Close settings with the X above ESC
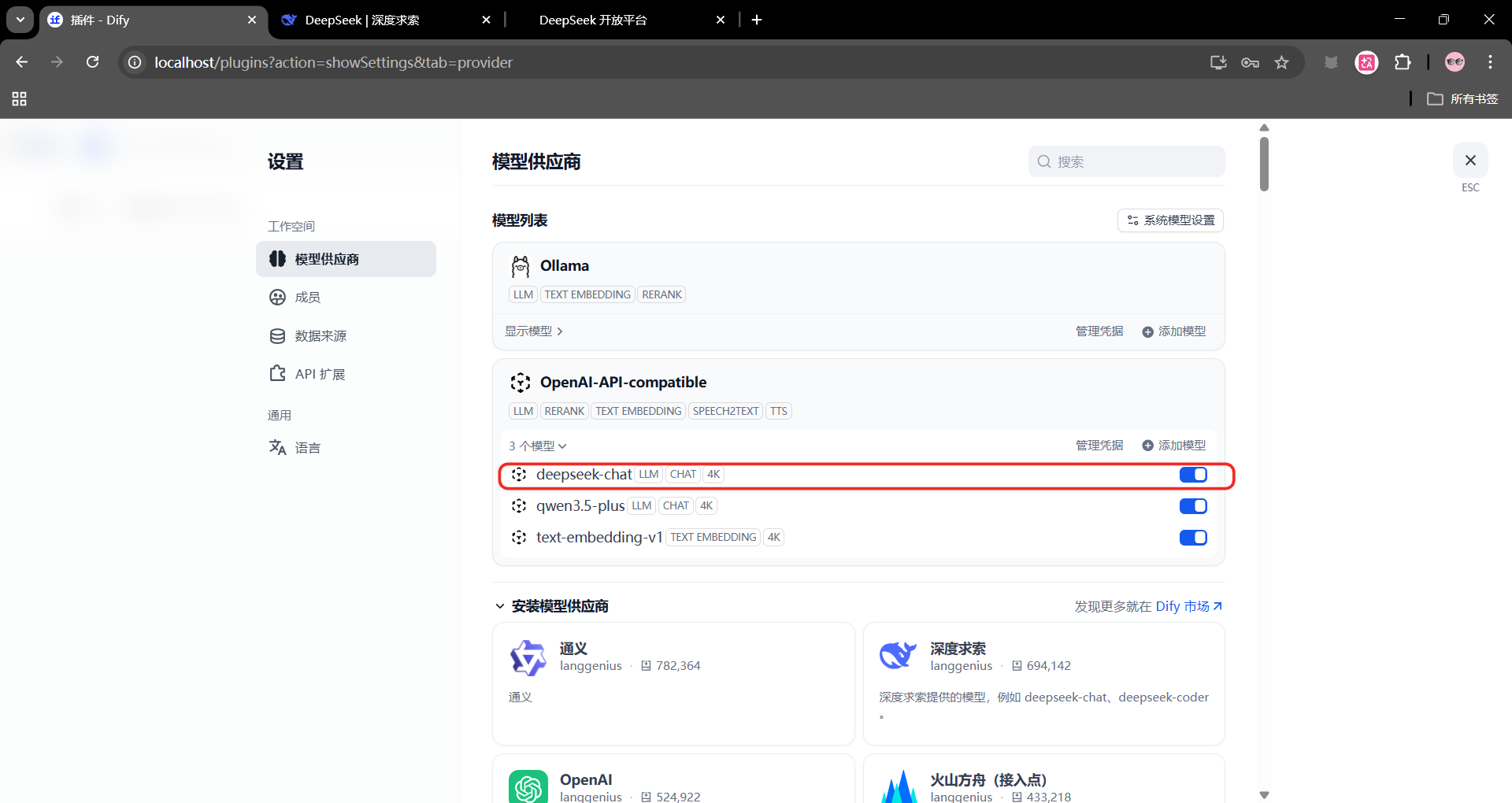This screenshot has width=1512, height=803. pyautogui.click(x=1470, y=161)
